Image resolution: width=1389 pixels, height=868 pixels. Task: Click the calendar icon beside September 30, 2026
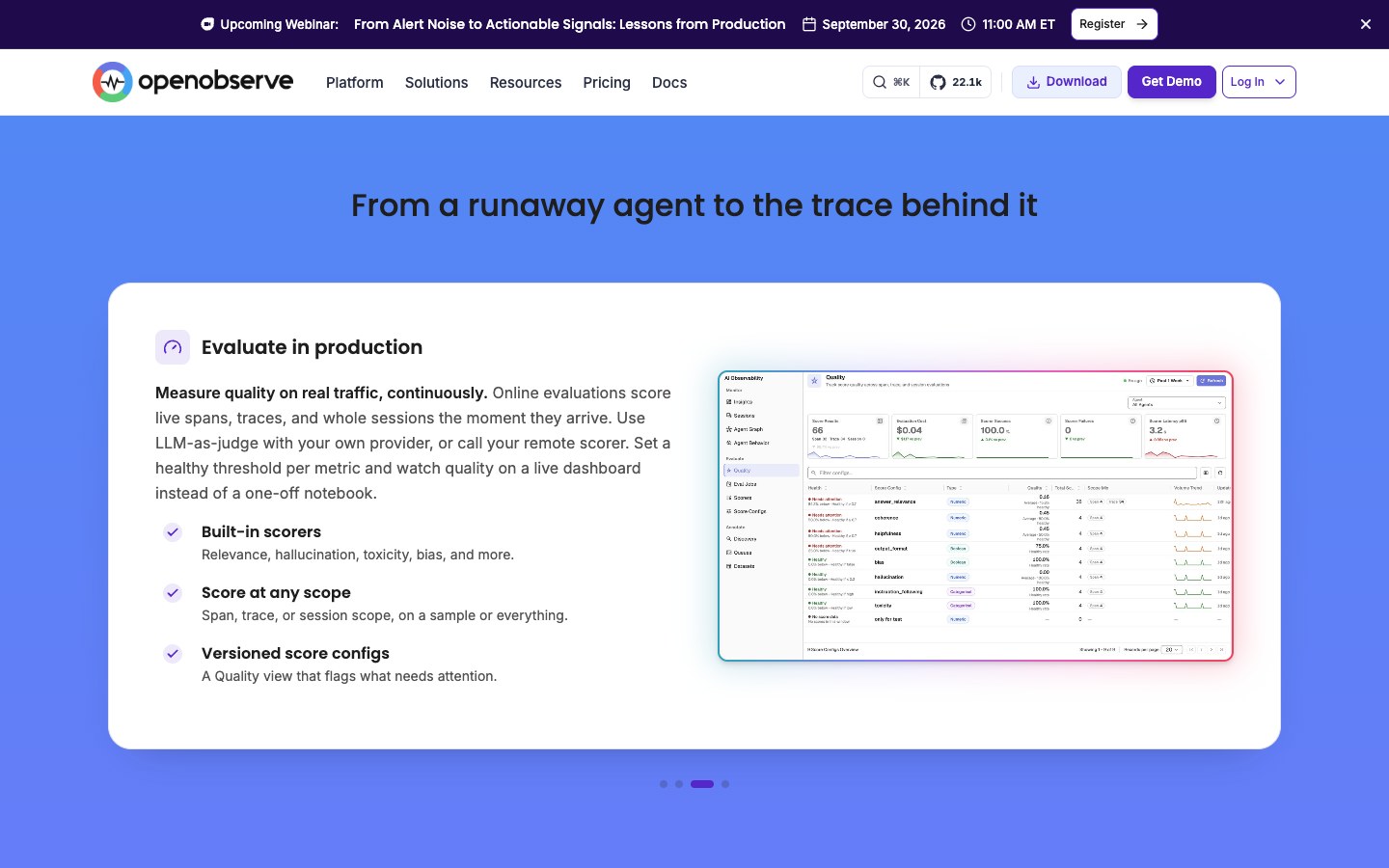809,24
